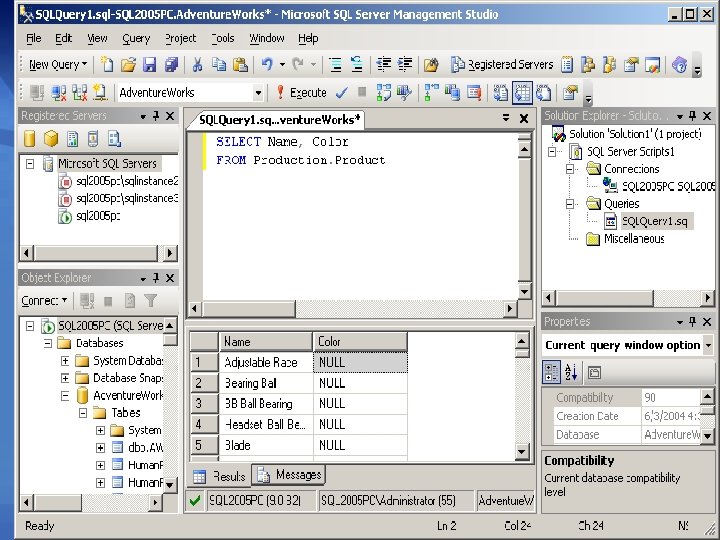Toggle Results to Text button
The height and width of the screenshot is (540, 720).
tap(501, 93)
